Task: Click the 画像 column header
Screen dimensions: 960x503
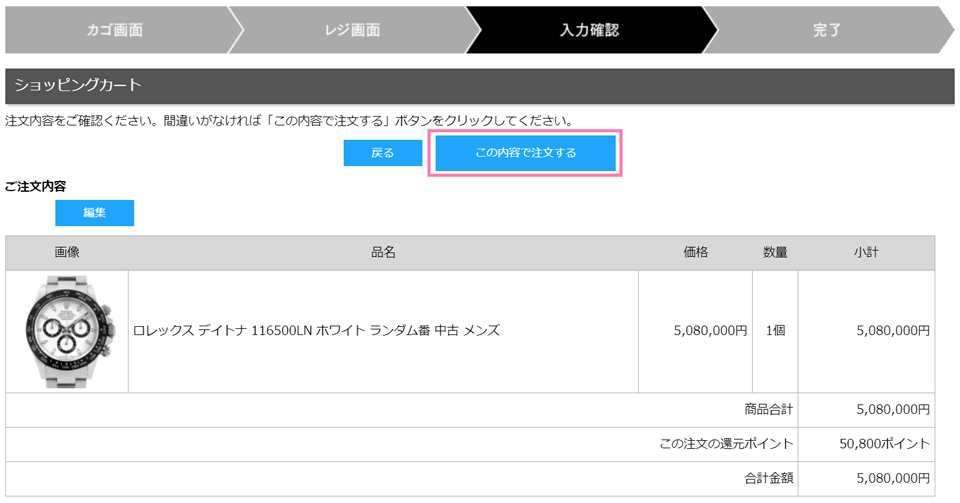Action: coord(67,253)
